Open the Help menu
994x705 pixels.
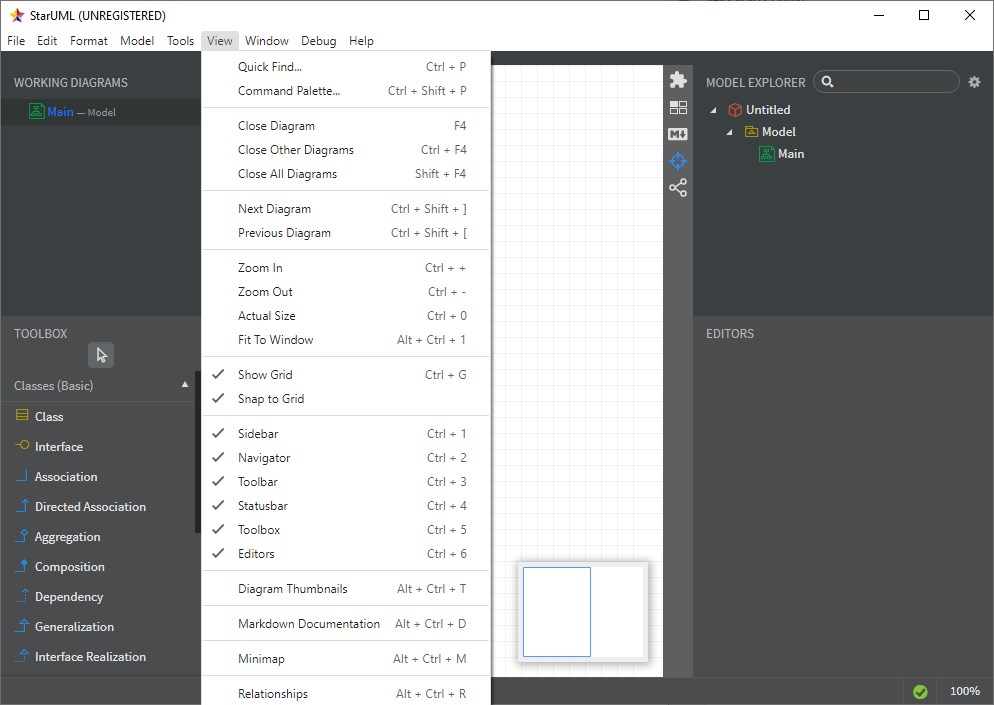(361, 41)
